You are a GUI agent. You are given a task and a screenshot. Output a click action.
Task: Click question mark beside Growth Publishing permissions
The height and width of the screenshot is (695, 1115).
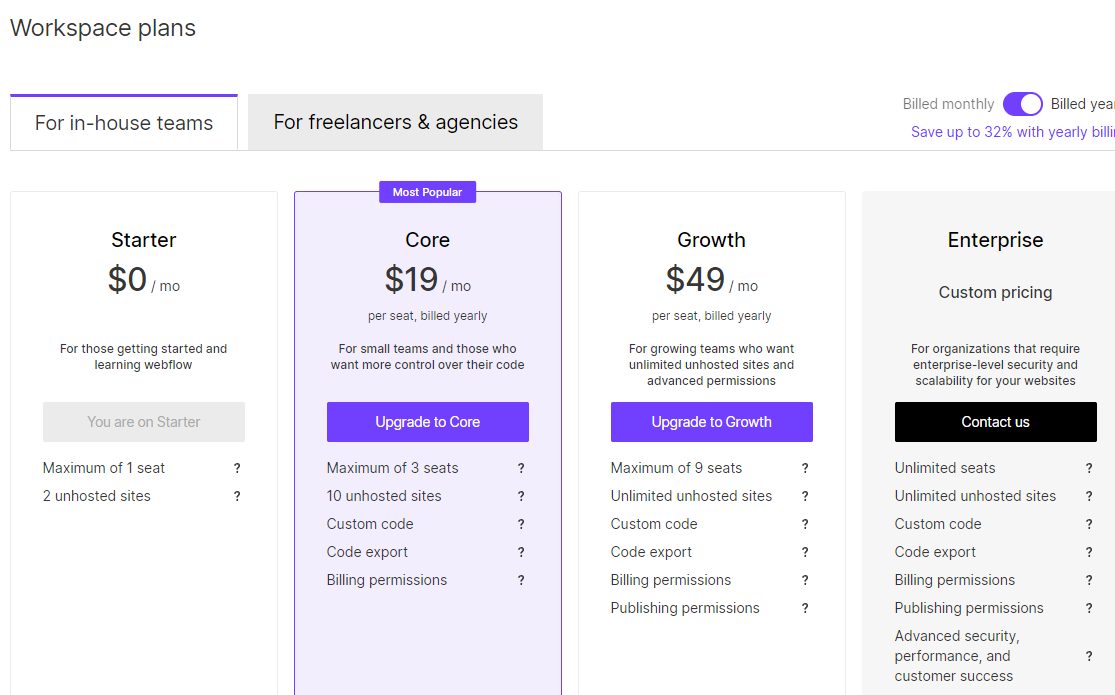click(805, 608)
